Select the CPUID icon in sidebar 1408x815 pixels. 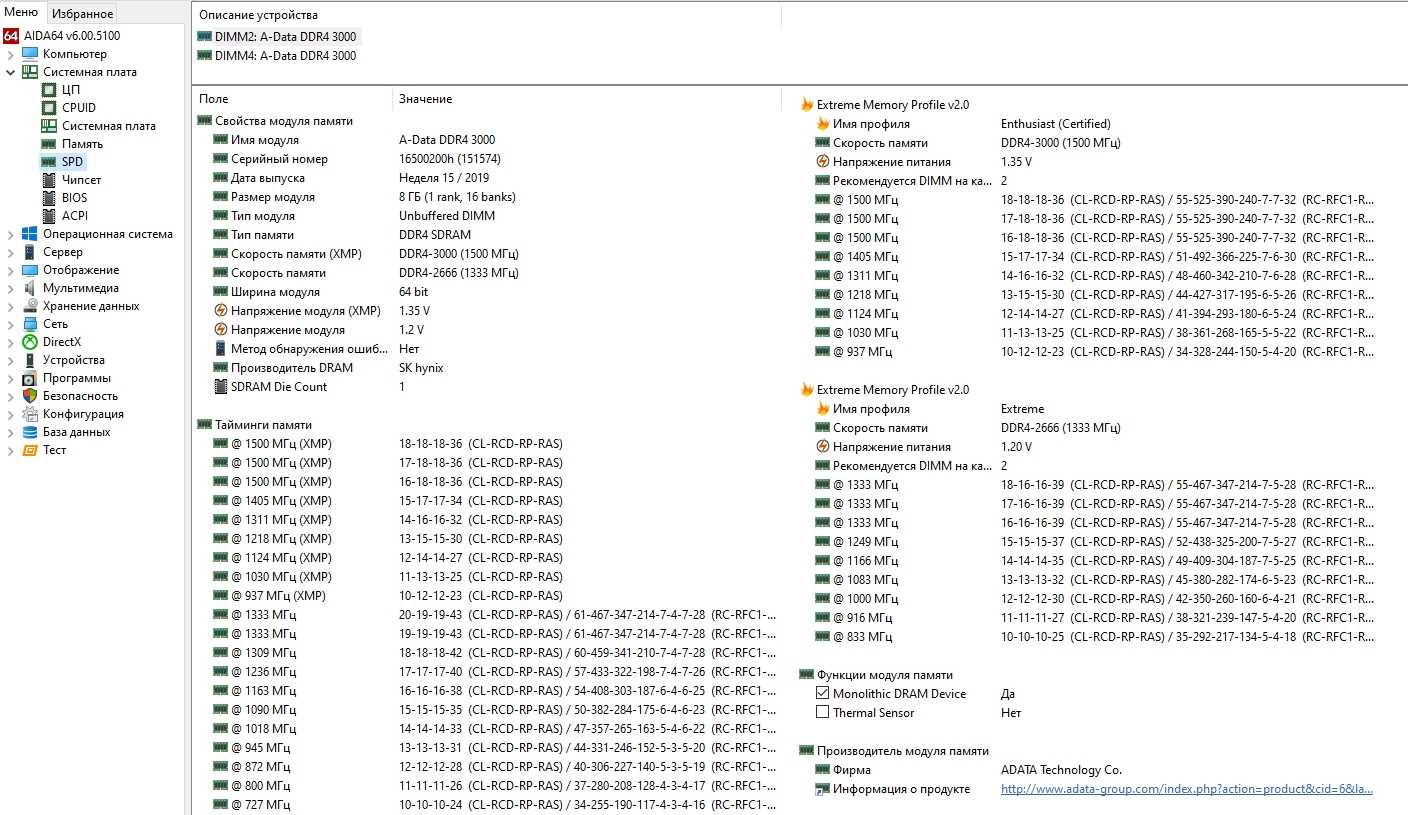point(49,108)
